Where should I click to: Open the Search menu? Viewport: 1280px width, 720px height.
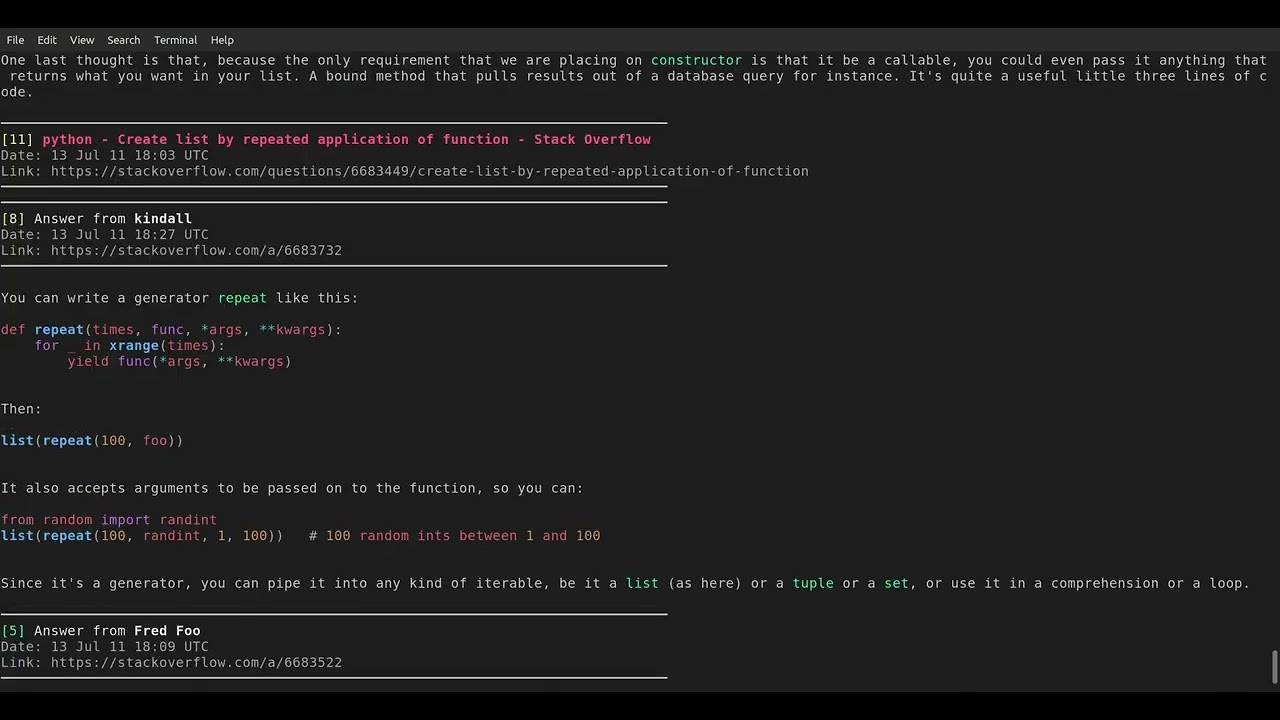(124, 40)
